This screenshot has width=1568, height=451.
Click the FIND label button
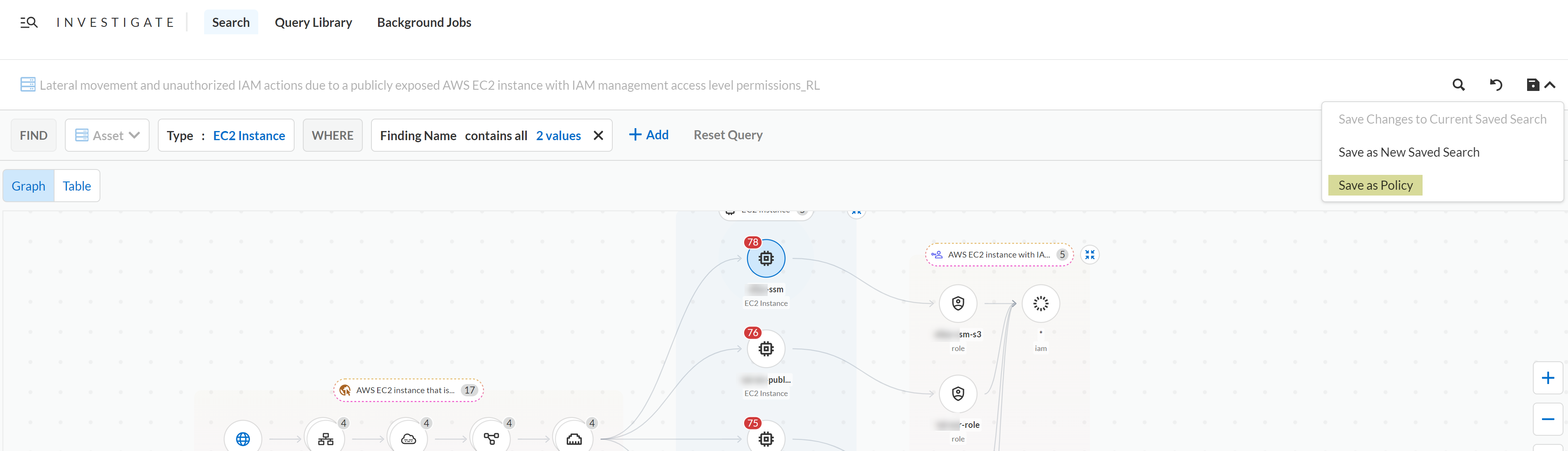click(33, 135)
